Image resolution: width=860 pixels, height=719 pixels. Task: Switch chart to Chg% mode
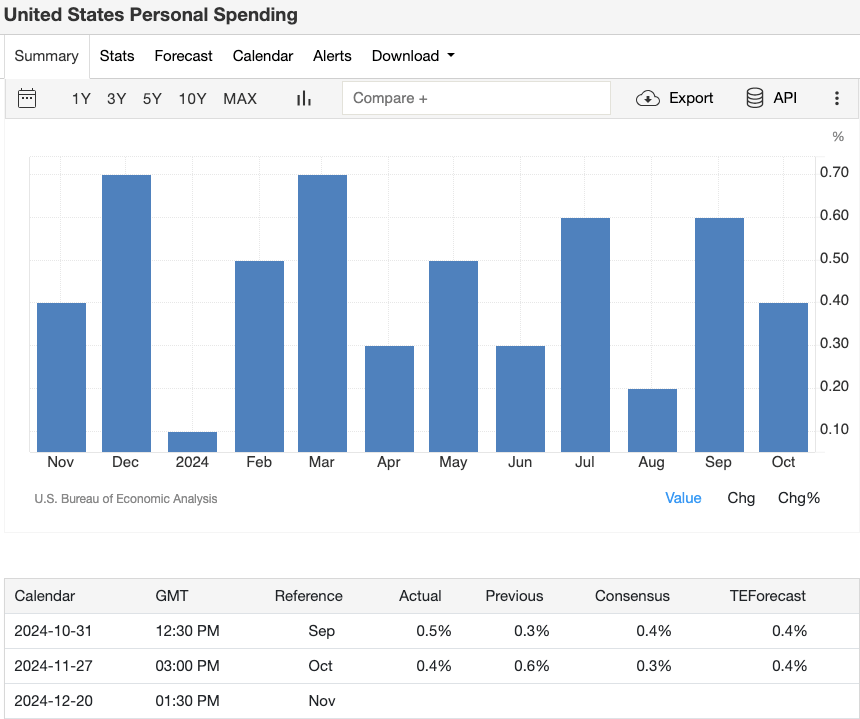tap(798, 498)
